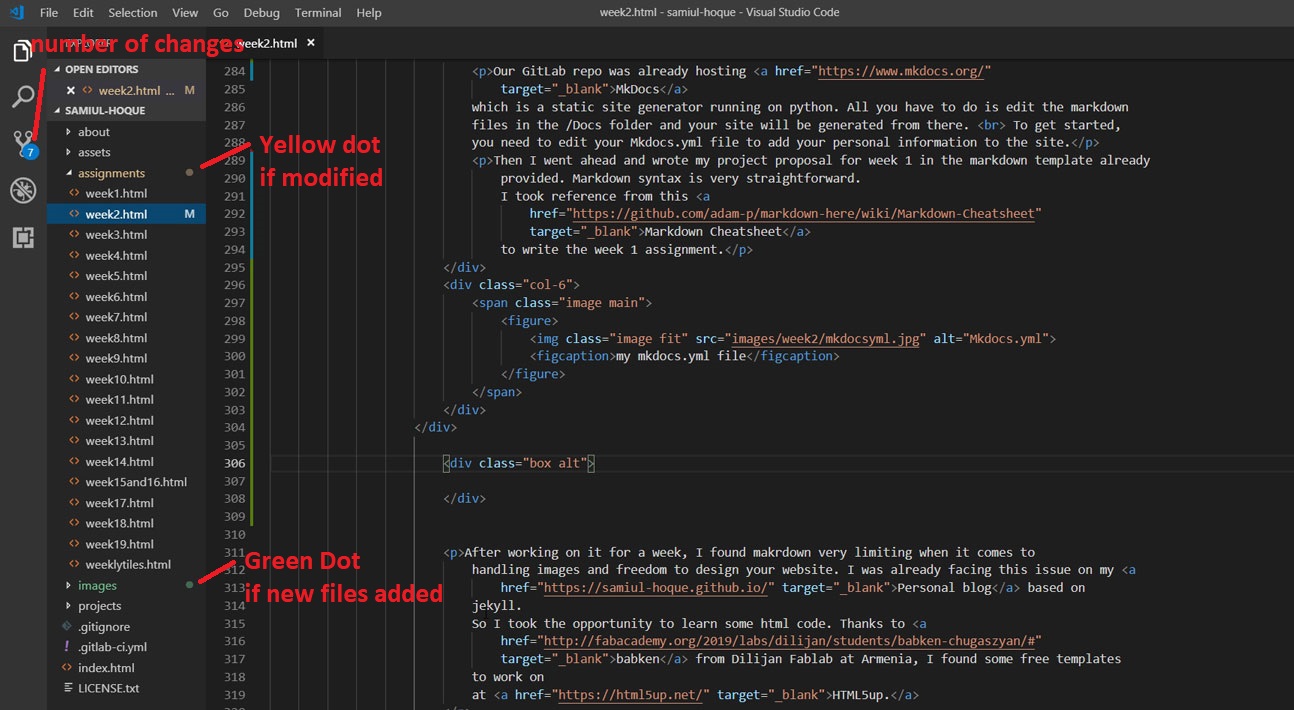Open the Help menu
The height and width of the screenshot is (710, 1294).
(x=369, y=13)
